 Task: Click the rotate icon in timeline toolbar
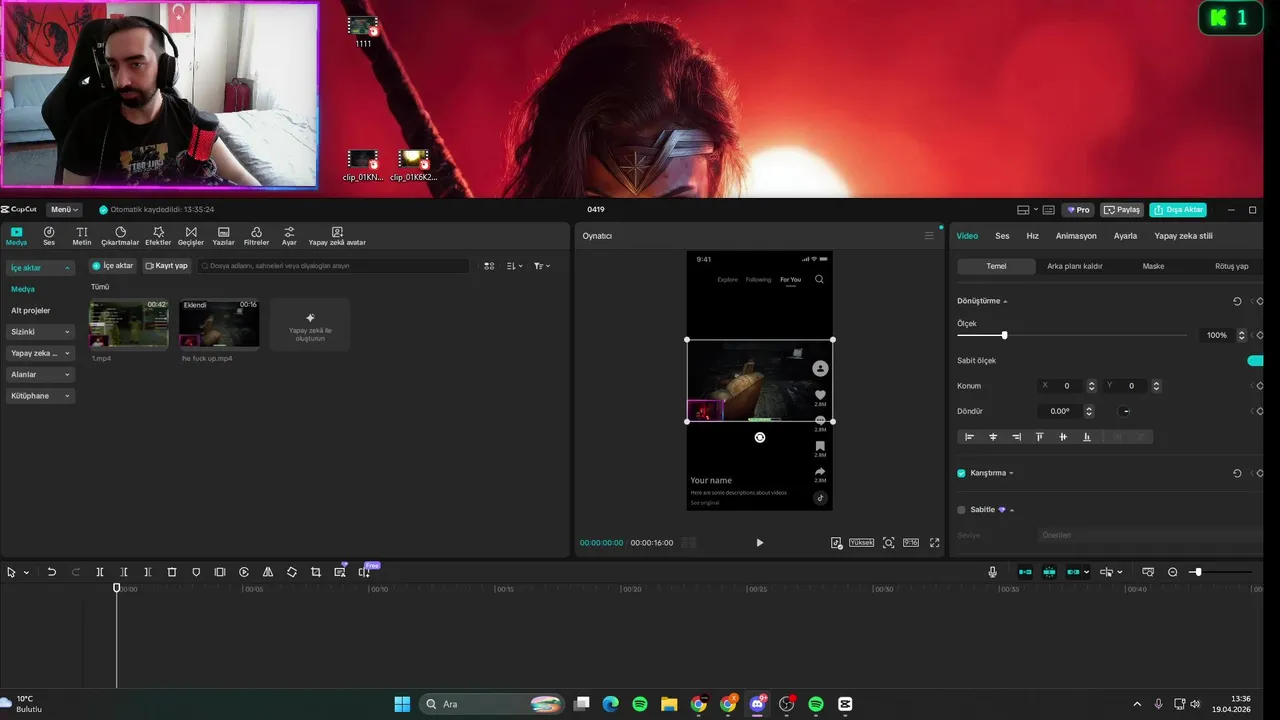point(292,572)
